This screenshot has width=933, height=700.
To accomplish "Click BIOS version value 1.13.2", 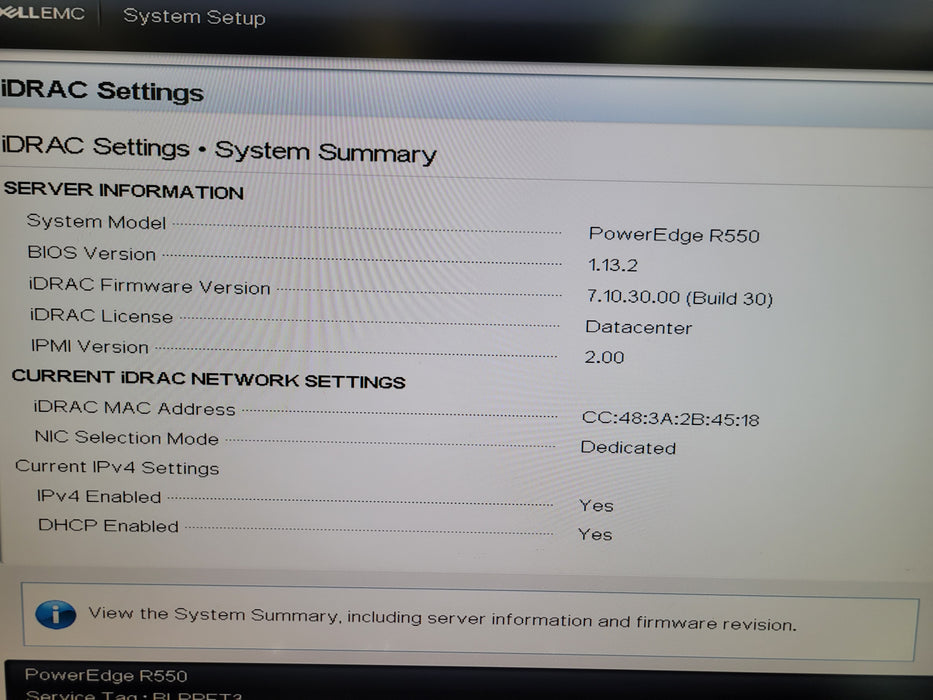I will pos(612,264).
